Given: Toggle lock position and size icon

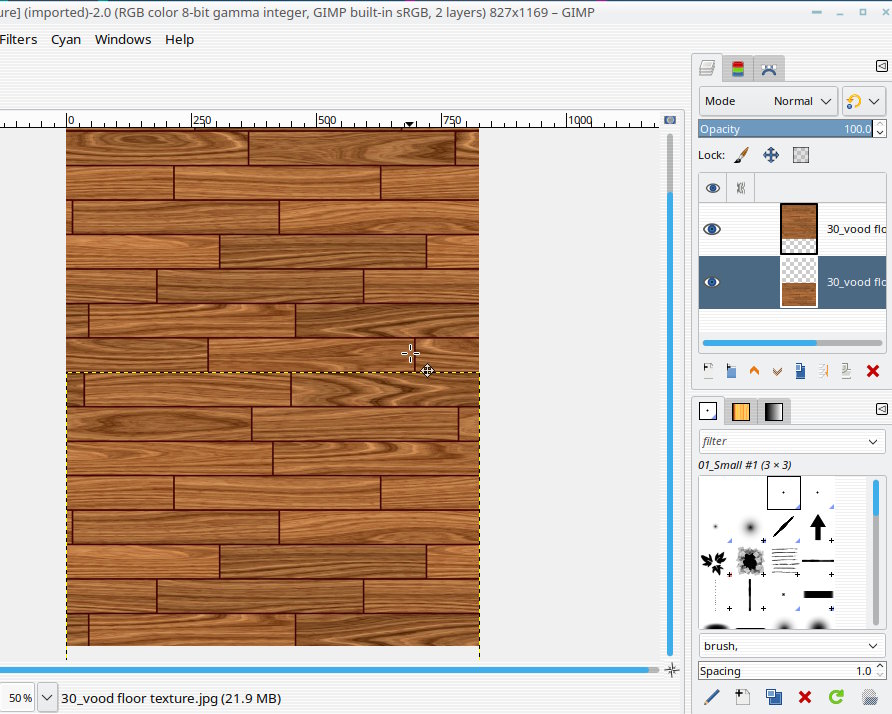Looking at the screenshot, I should click(x=771, y=155).
